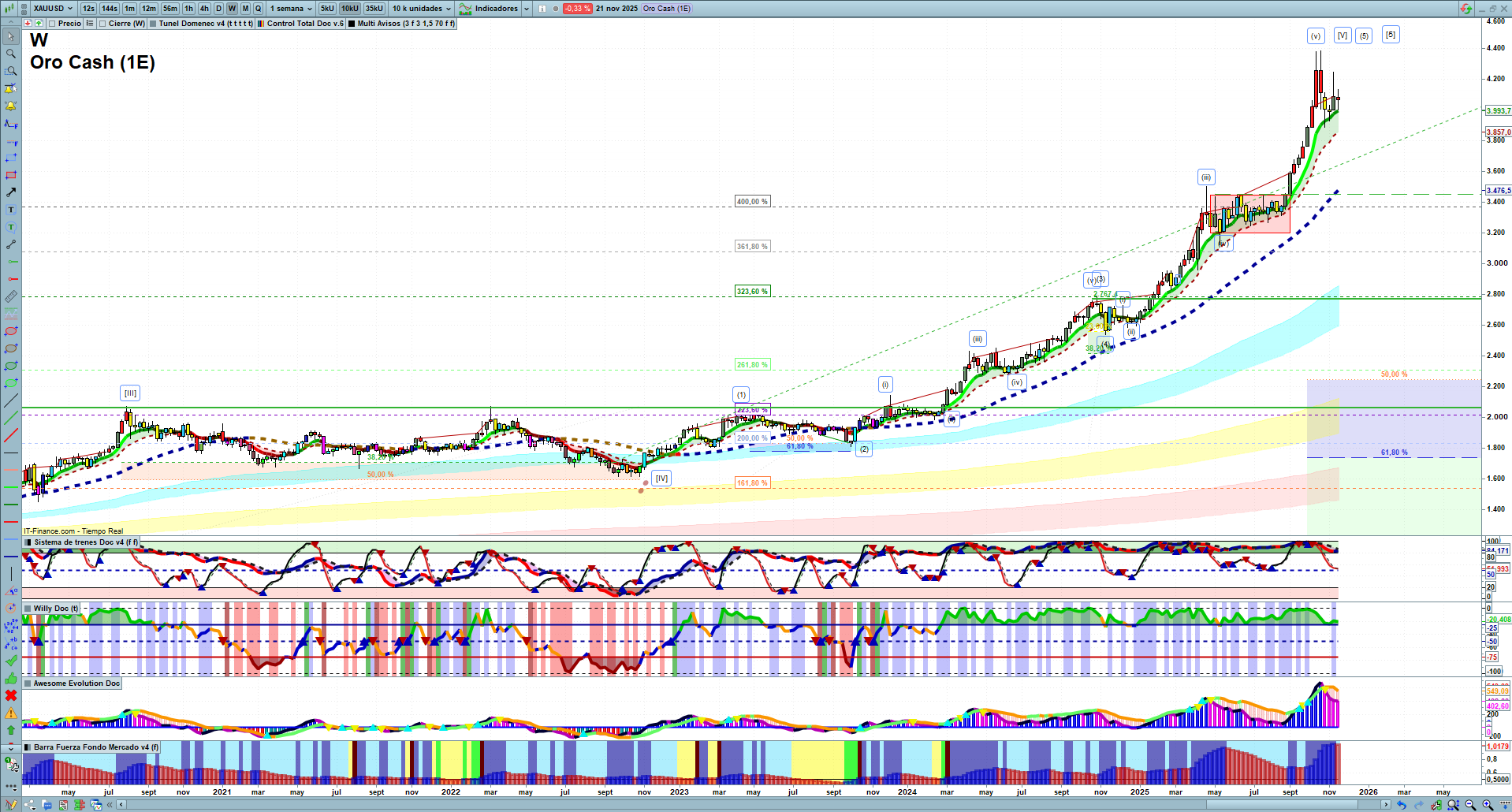Switch to the 4h timeframe
The image size is (1512, 812).
tap(204, 9)
